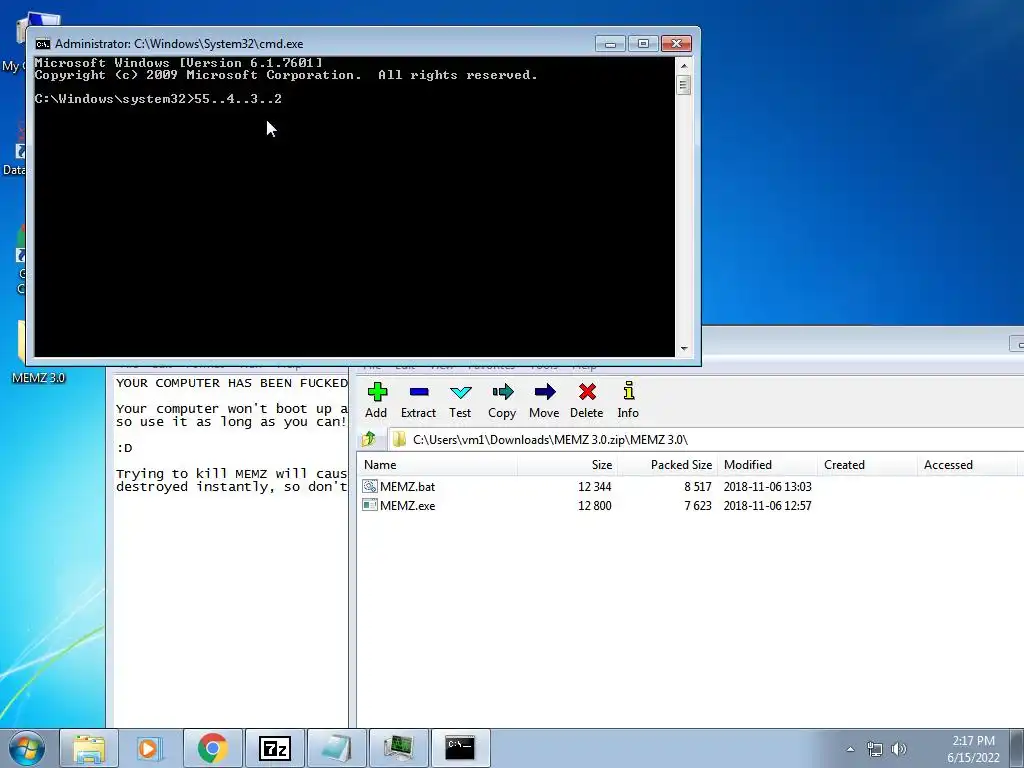Select the MEMZ 3.0 desktop icon
The width and height of the screenshot is (1024, 768).
pos(38,353)
